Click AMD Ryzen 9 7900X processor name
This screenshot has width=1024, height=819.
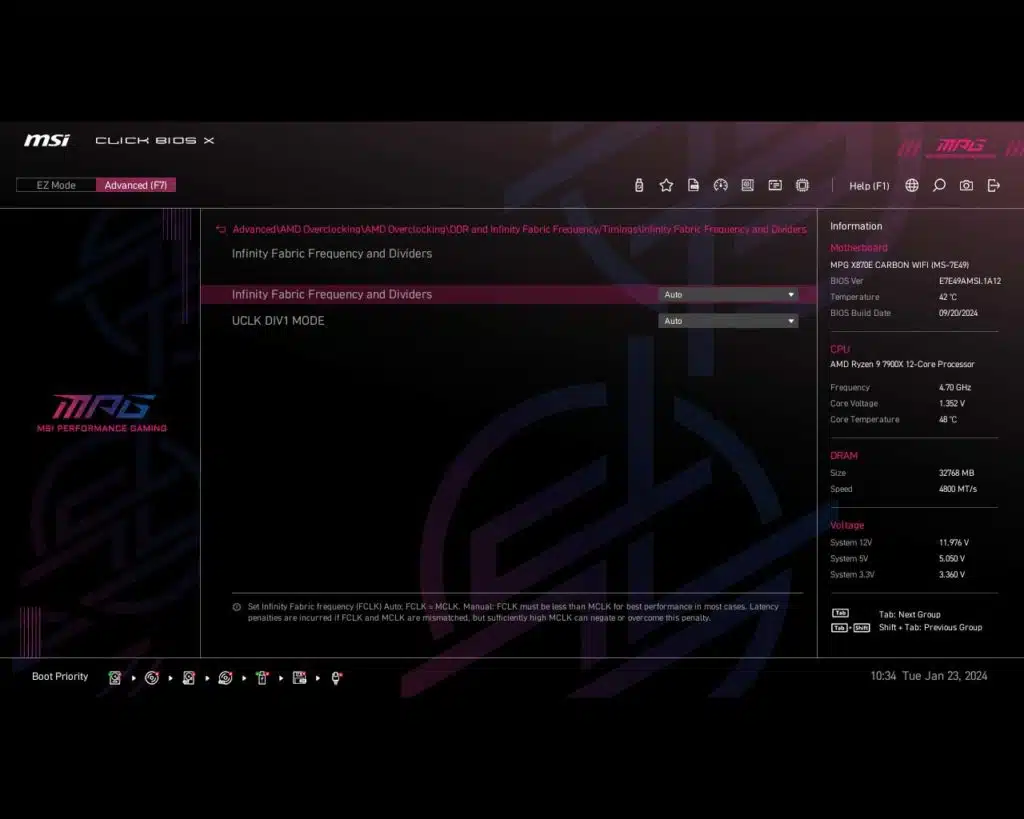coord(902,364)
